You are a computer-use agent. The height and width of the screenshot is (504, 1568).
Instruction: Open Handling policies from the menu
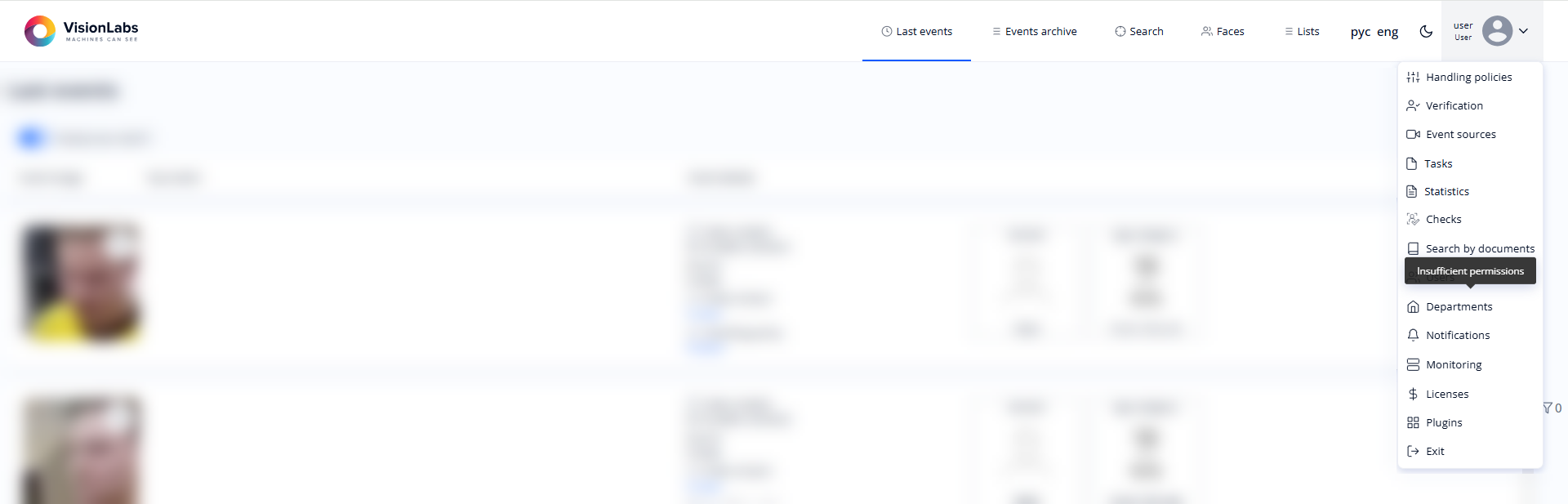[1468, 77]
